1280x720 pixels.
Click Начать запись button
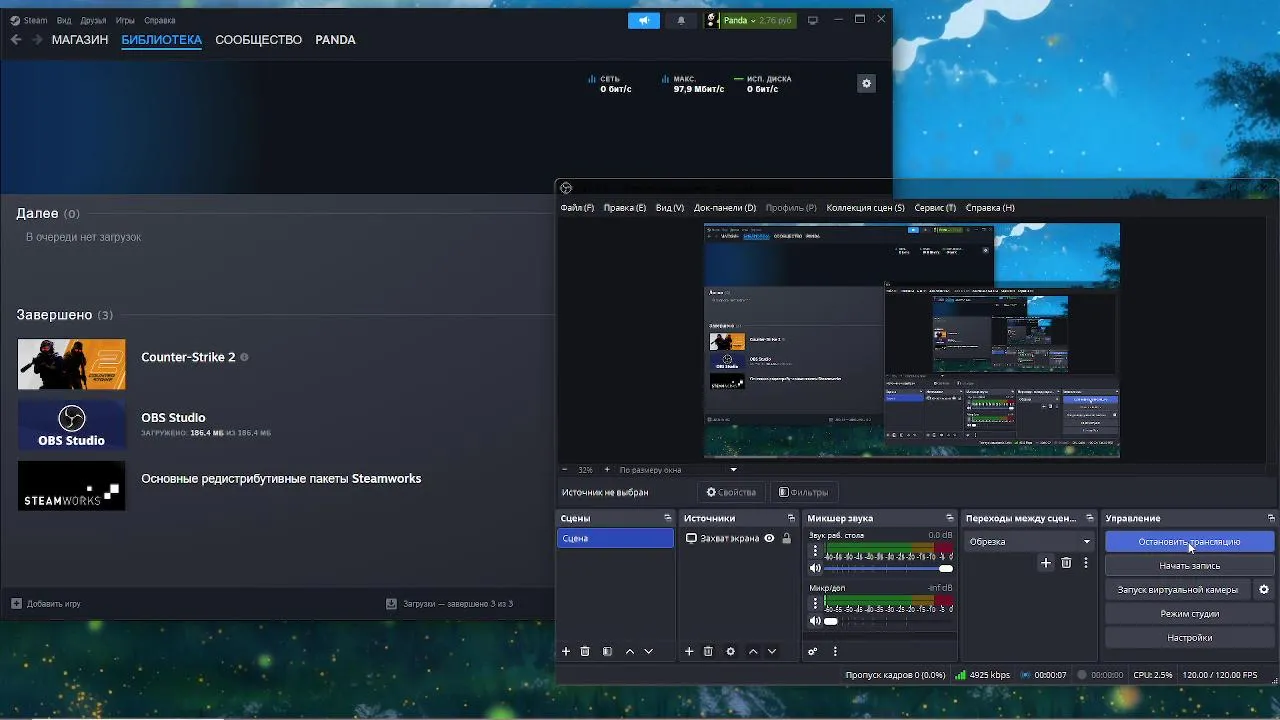(1189, 566)
